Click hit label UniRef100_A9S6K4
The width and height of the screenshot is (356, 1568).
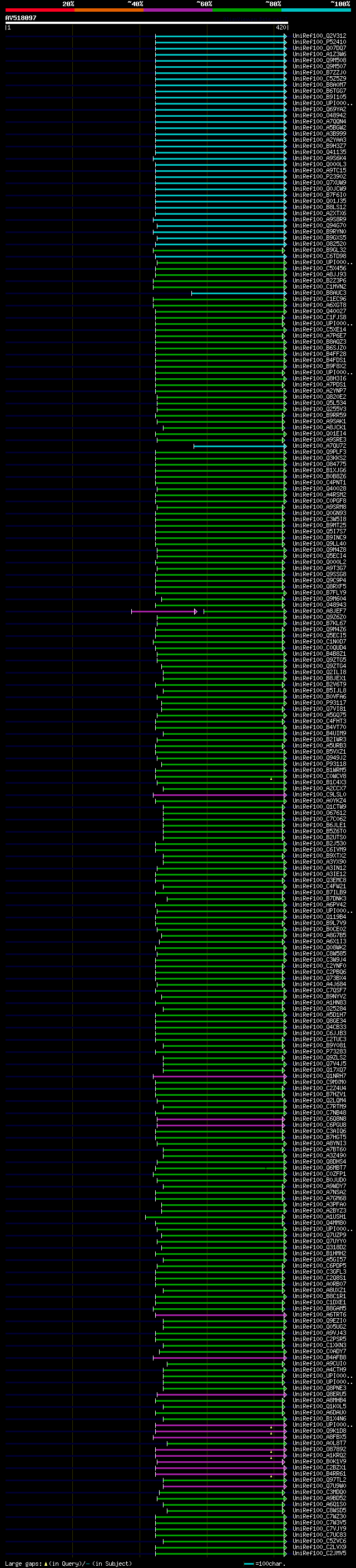coord(319,159)
